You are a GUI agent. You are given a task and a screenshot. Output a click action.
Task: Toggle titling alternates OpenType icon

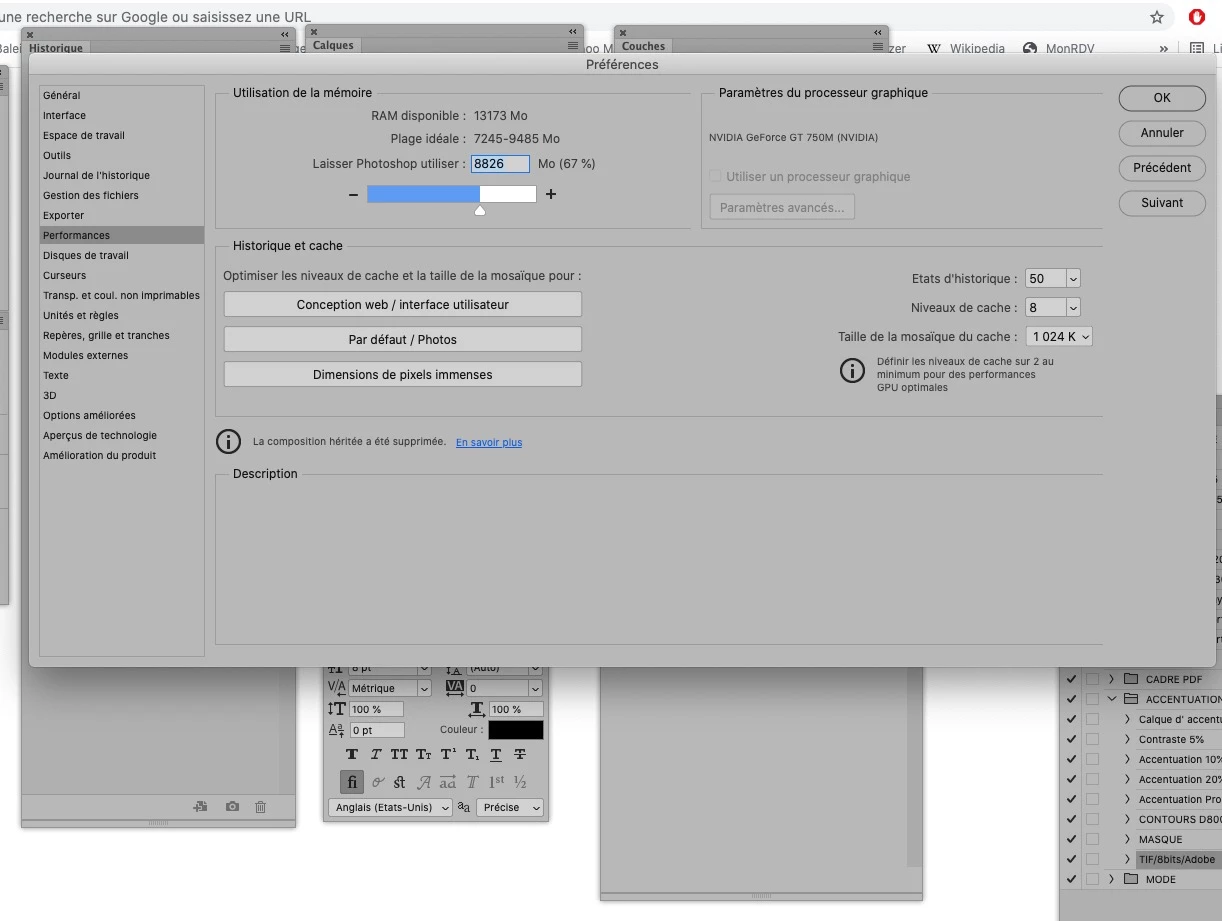(x=472, y=782)
